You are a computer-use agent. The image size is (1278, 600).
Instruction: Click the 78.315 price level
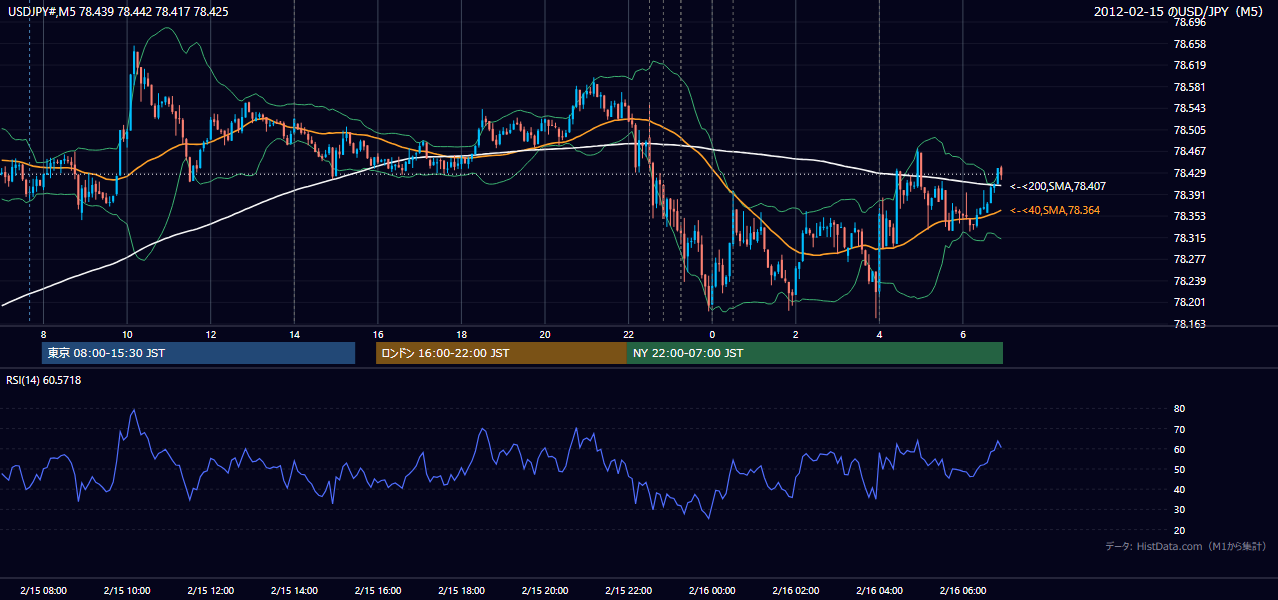[1189, 238]
